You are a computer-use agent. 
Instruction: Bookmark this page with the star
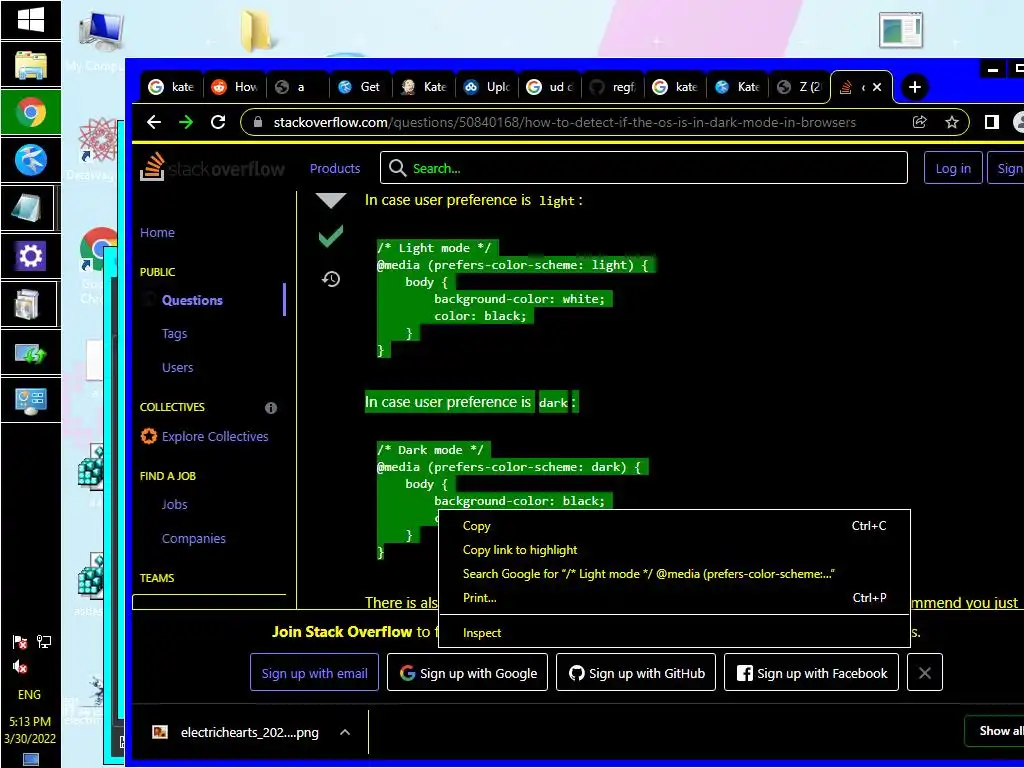tap(952, 122)
